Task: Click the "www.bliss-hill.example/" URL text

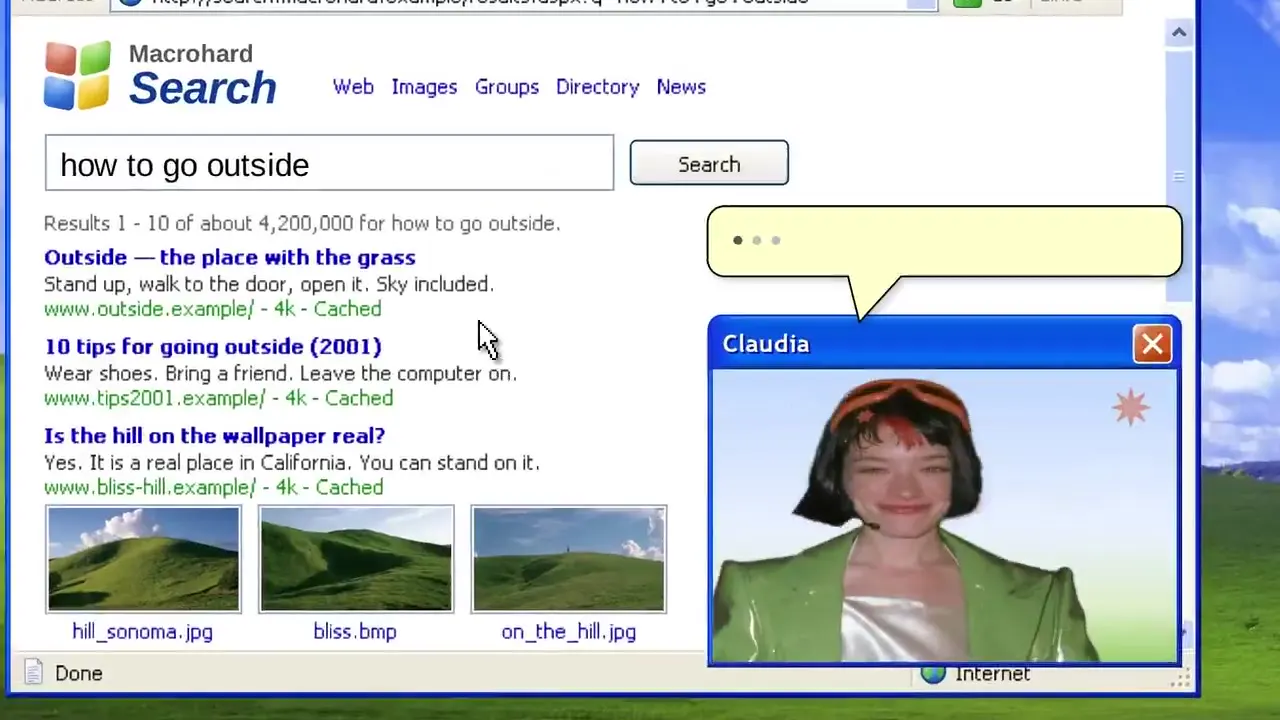Action: click(150, 487)
